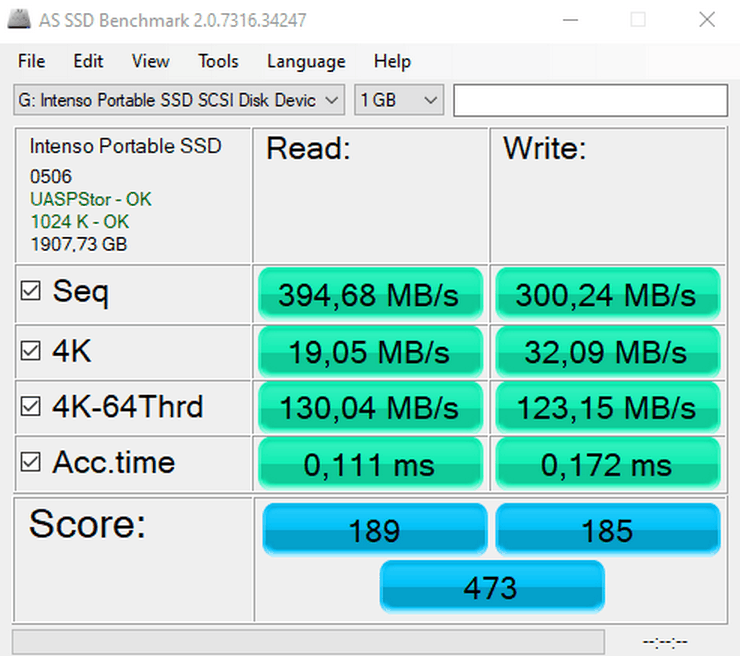Open the File menu
This screenshot has width=740, height=656.
coord(31,61)
